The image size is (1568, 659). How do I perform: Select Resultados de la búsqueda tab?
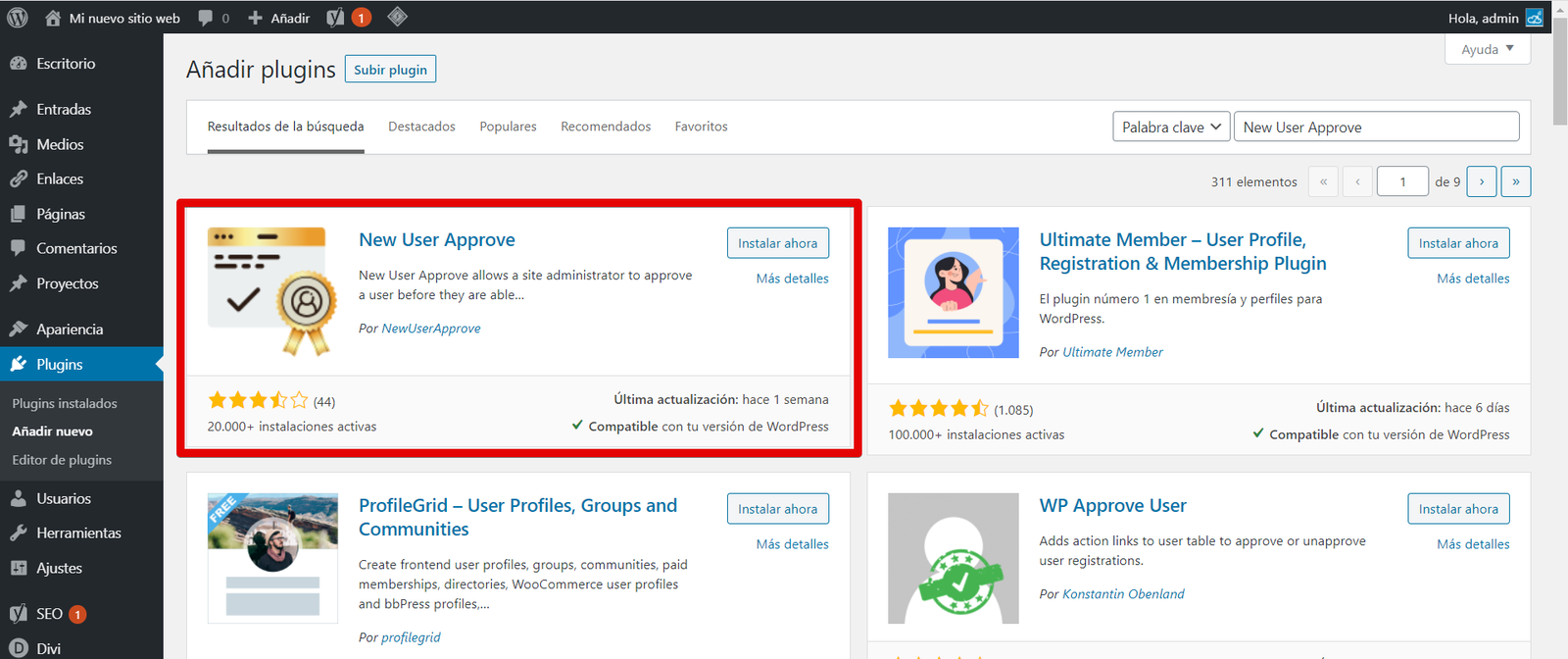tap(285, 127)
